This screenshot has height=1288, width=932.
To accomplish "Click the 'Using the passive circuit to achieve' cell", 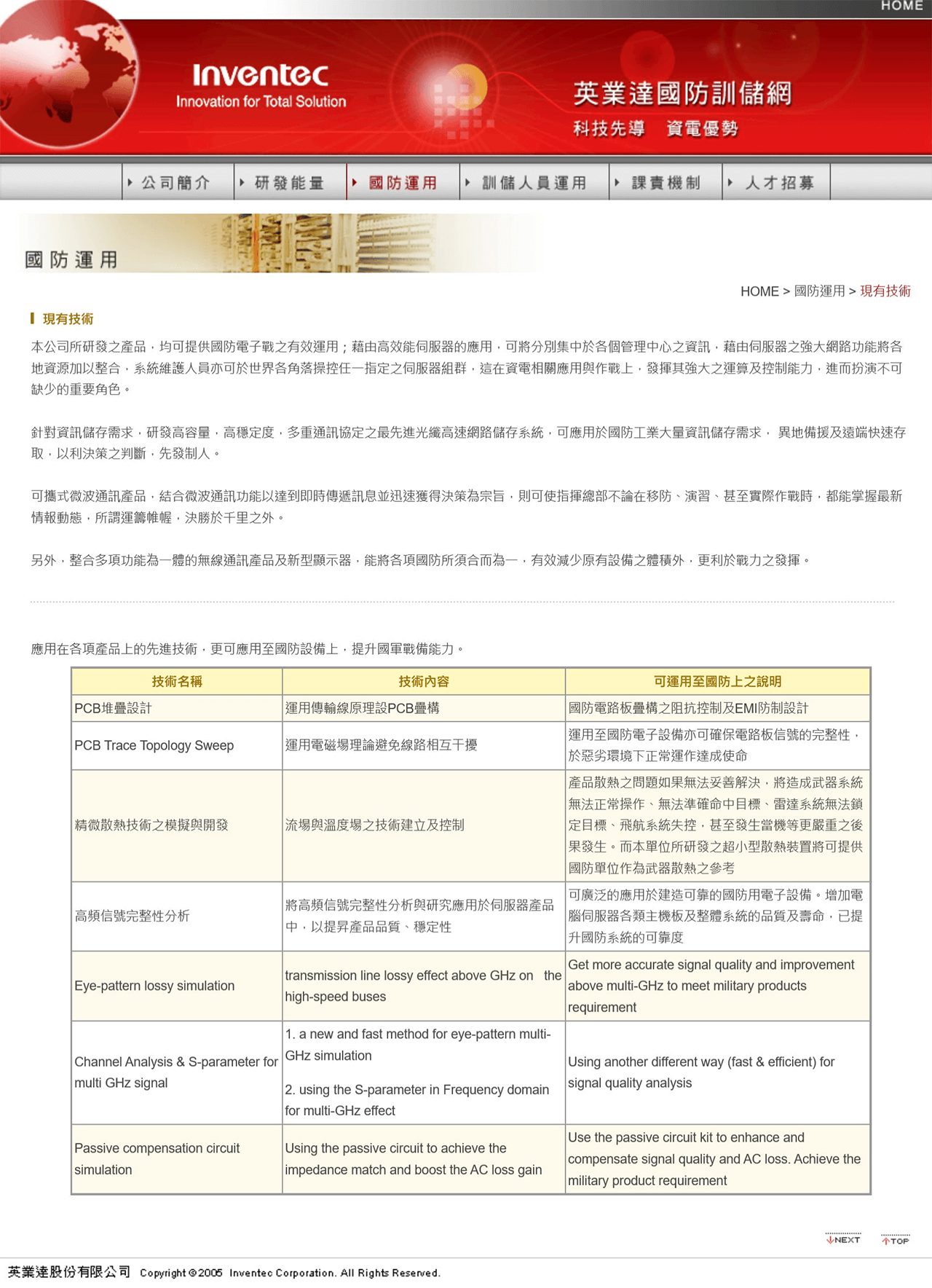I will pos(424,1159).
